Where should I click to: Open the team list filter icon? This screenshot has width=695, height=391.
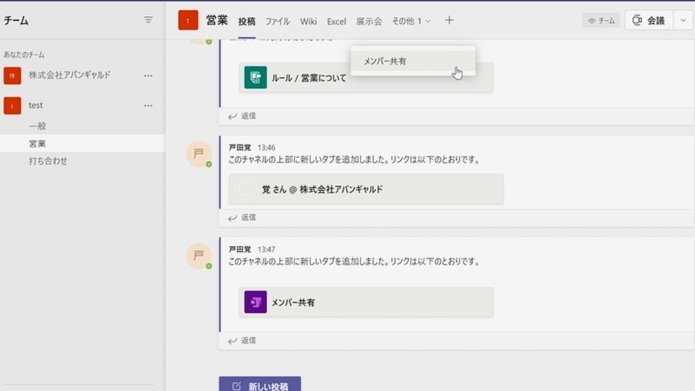(x=148, y=20)
